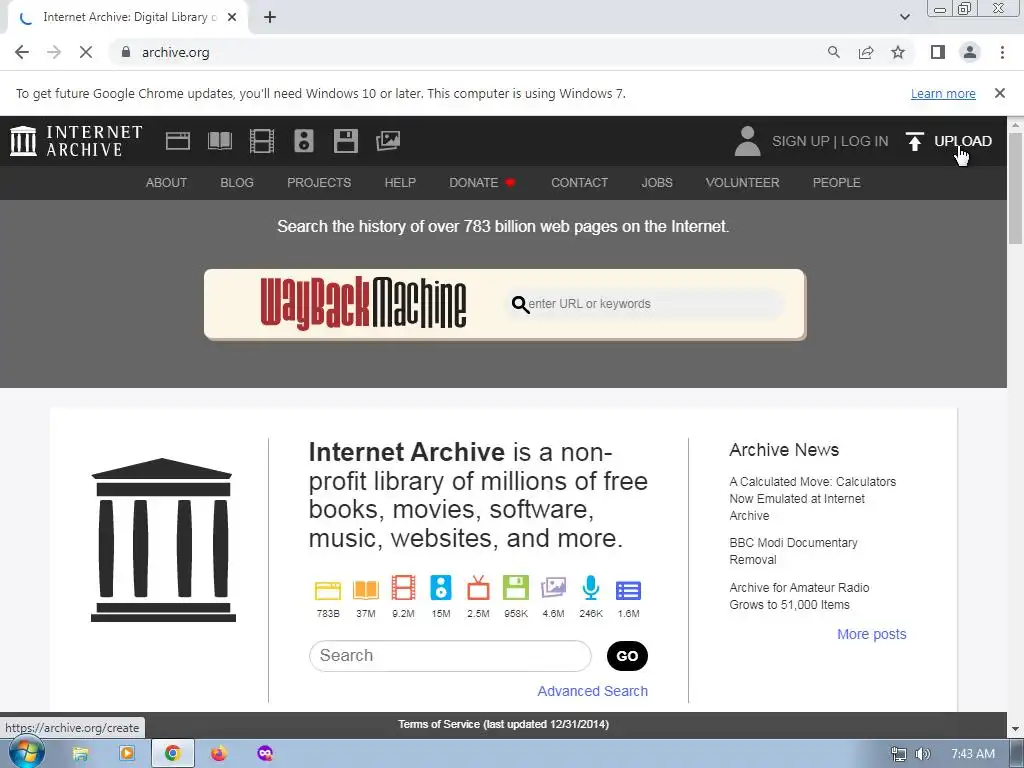Bookmark this page with the star
Viewport: 1024px width, 768px height.
(898, 52)
